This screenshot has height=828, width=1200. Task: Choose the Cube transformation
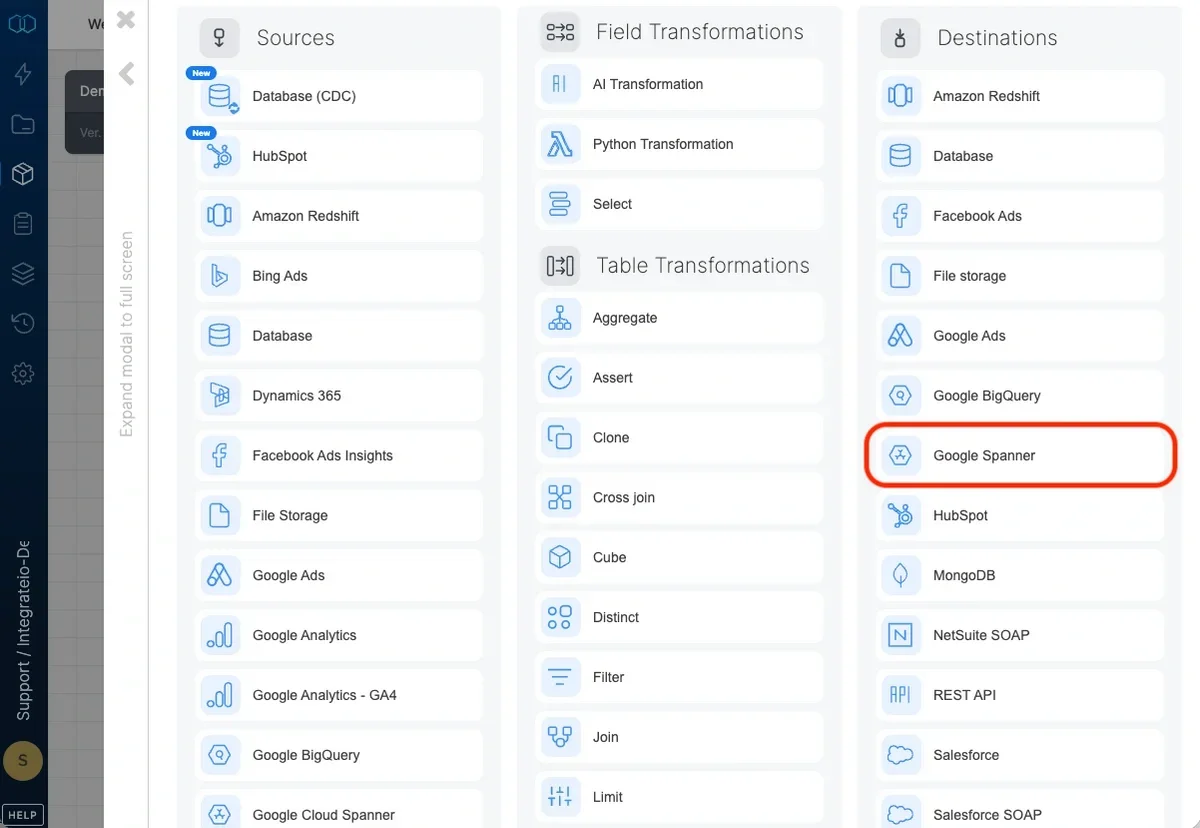(679, 558)
